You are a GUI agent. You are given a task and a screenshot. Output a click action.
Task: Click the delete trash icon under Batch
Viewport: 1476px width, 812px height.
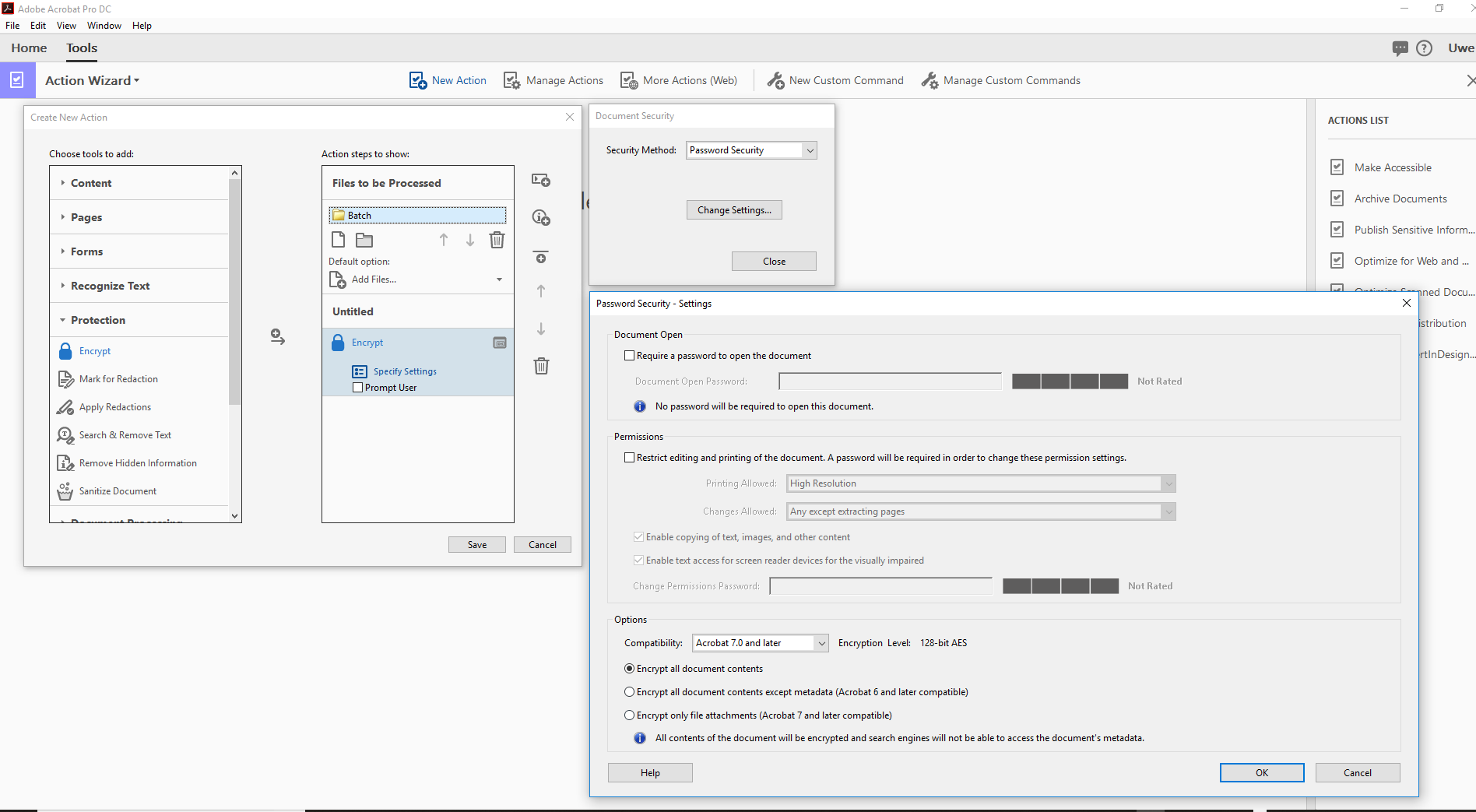click(497, 240)
